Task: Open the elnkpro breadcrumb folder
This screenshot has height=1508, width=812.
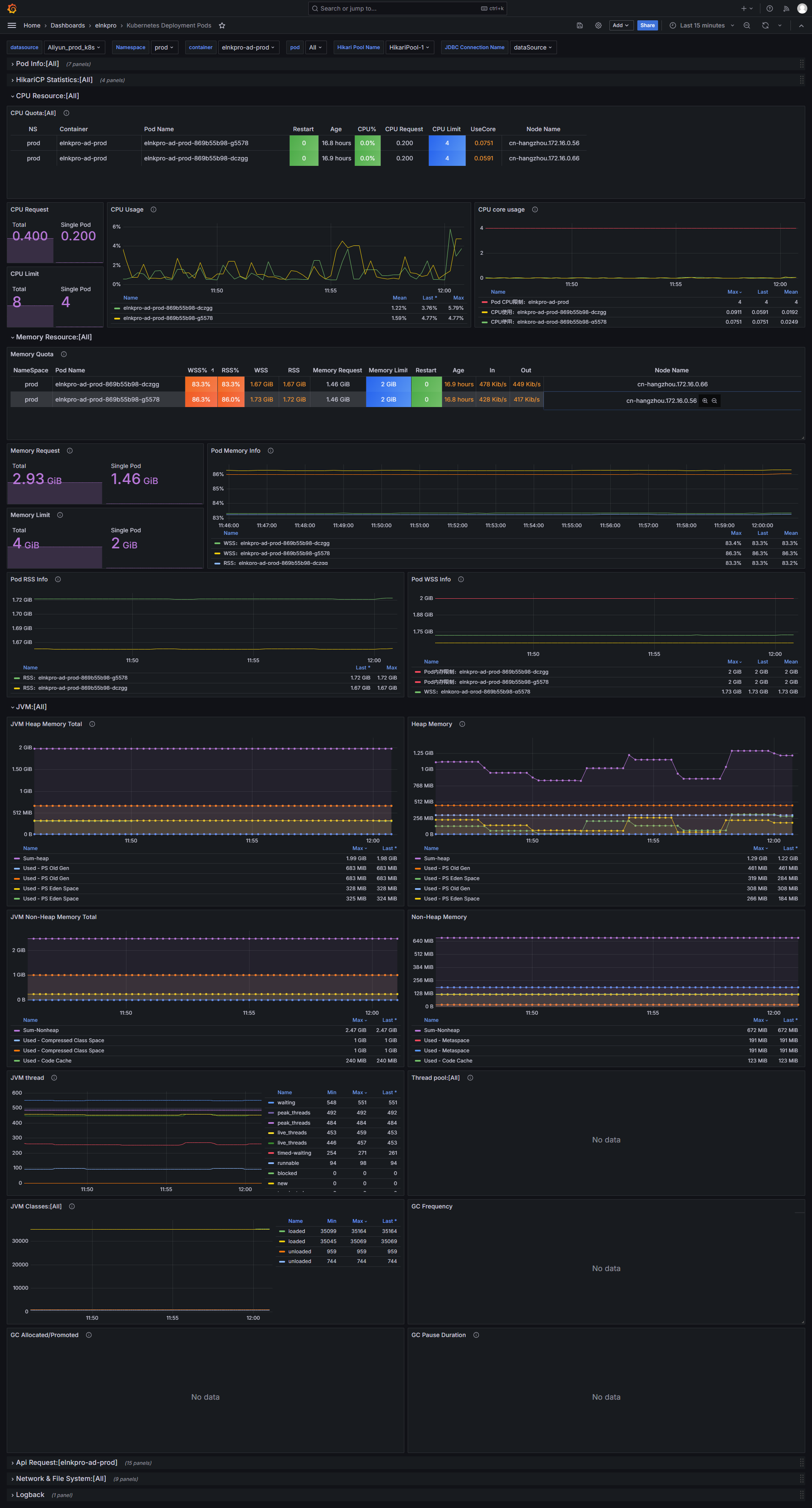Action: pos(105,26)
